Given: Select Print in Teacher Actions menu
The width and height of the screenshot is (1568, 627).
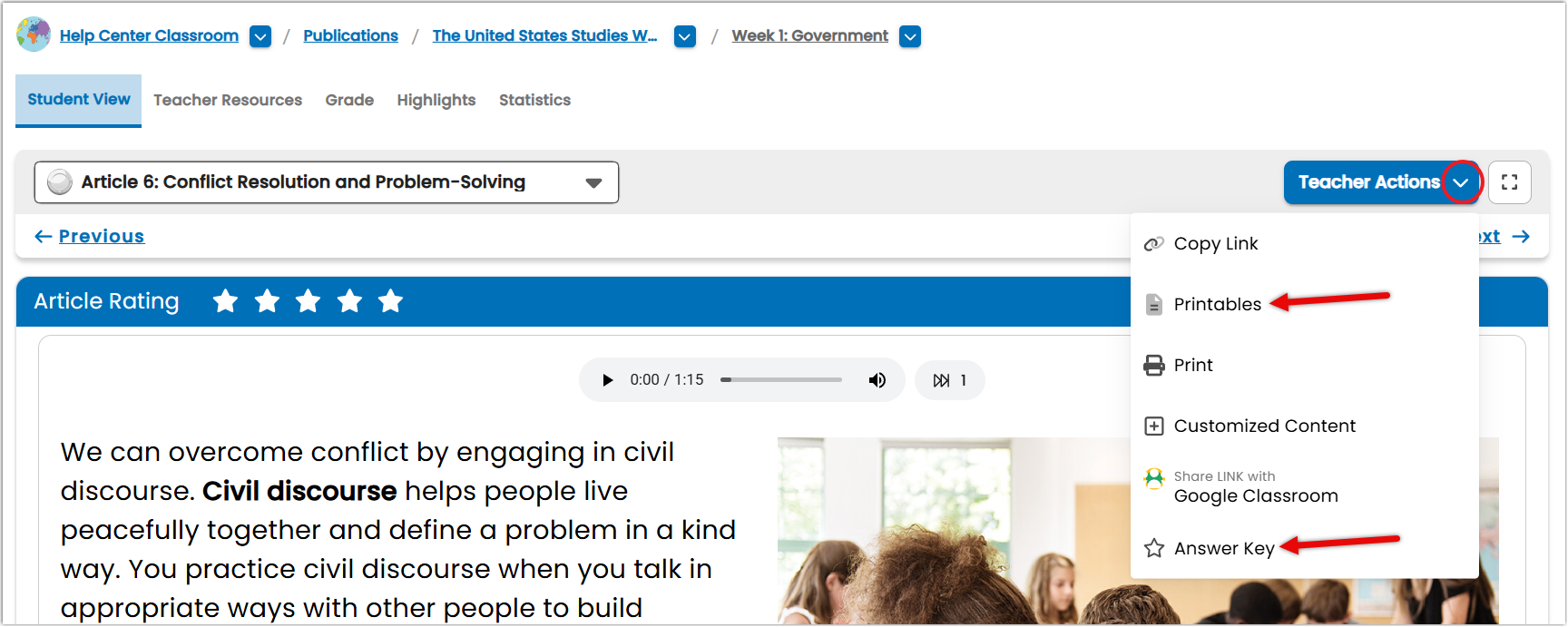Looking at the screenshot, I should pos(1304,365).
